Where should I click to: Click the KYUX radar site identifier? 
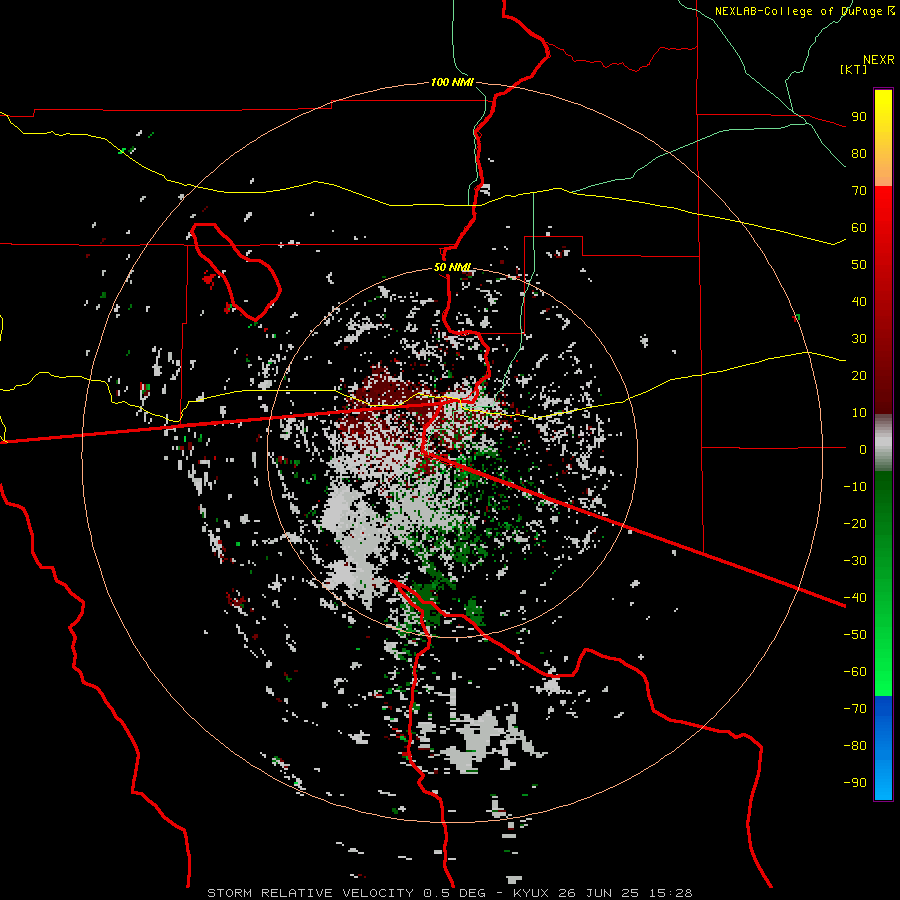point(531,893)
